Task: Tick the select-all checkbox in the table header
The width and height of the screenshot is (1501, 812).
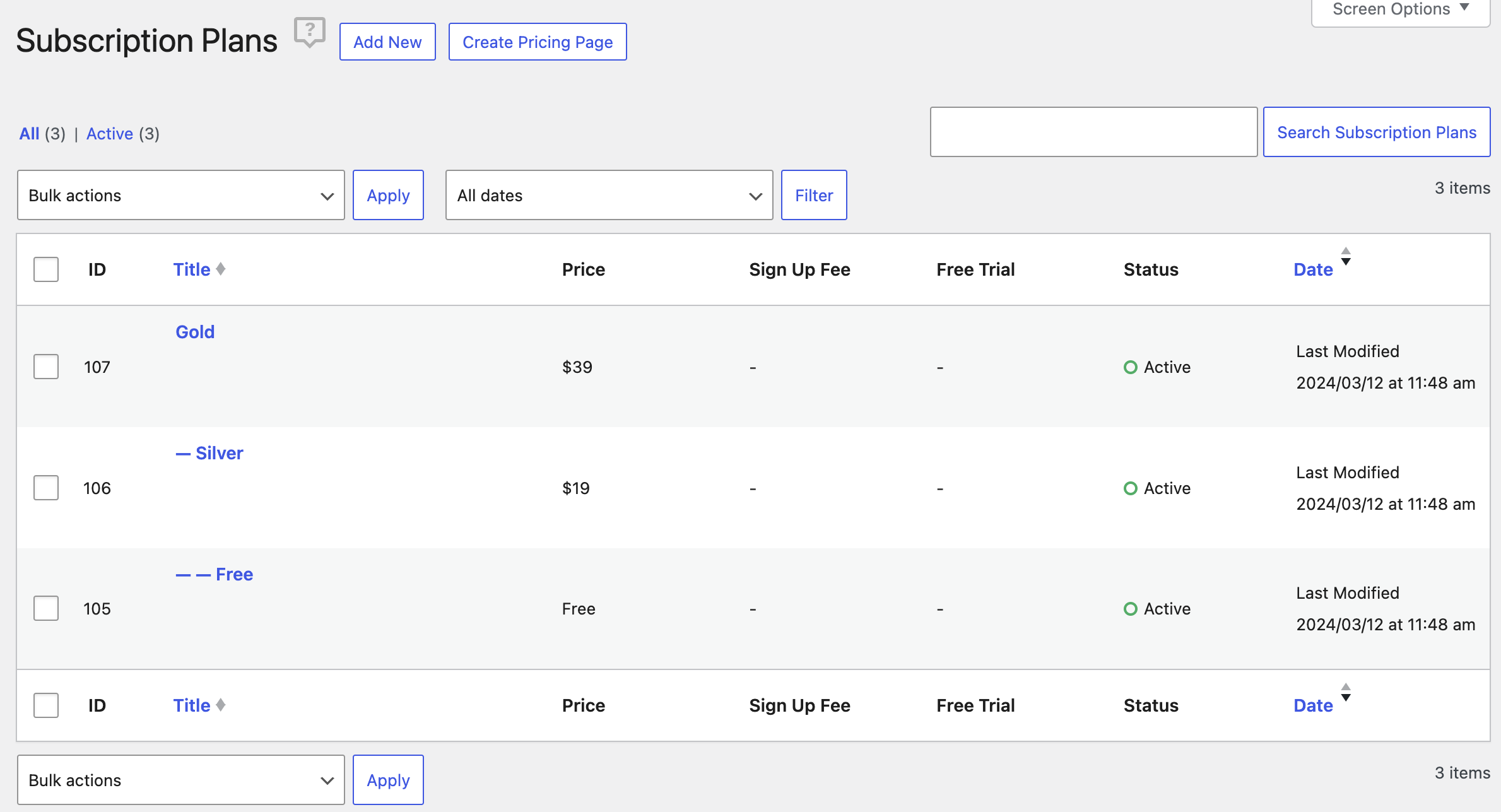Action: (x=46, y=269)
